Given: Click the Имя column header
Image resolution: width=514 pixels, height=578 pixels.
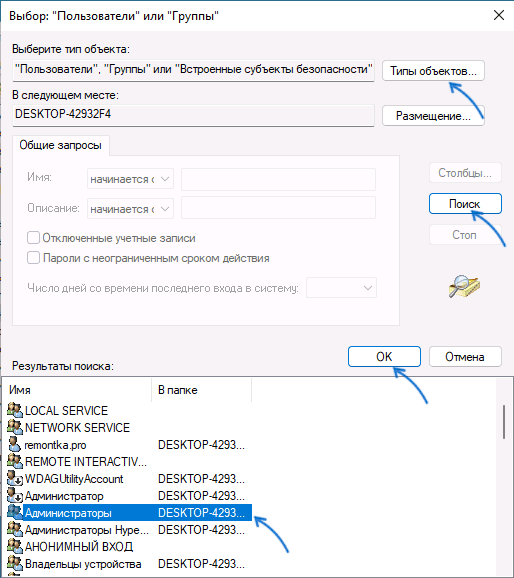Looking at the screenshot, I should pos(77,390).
